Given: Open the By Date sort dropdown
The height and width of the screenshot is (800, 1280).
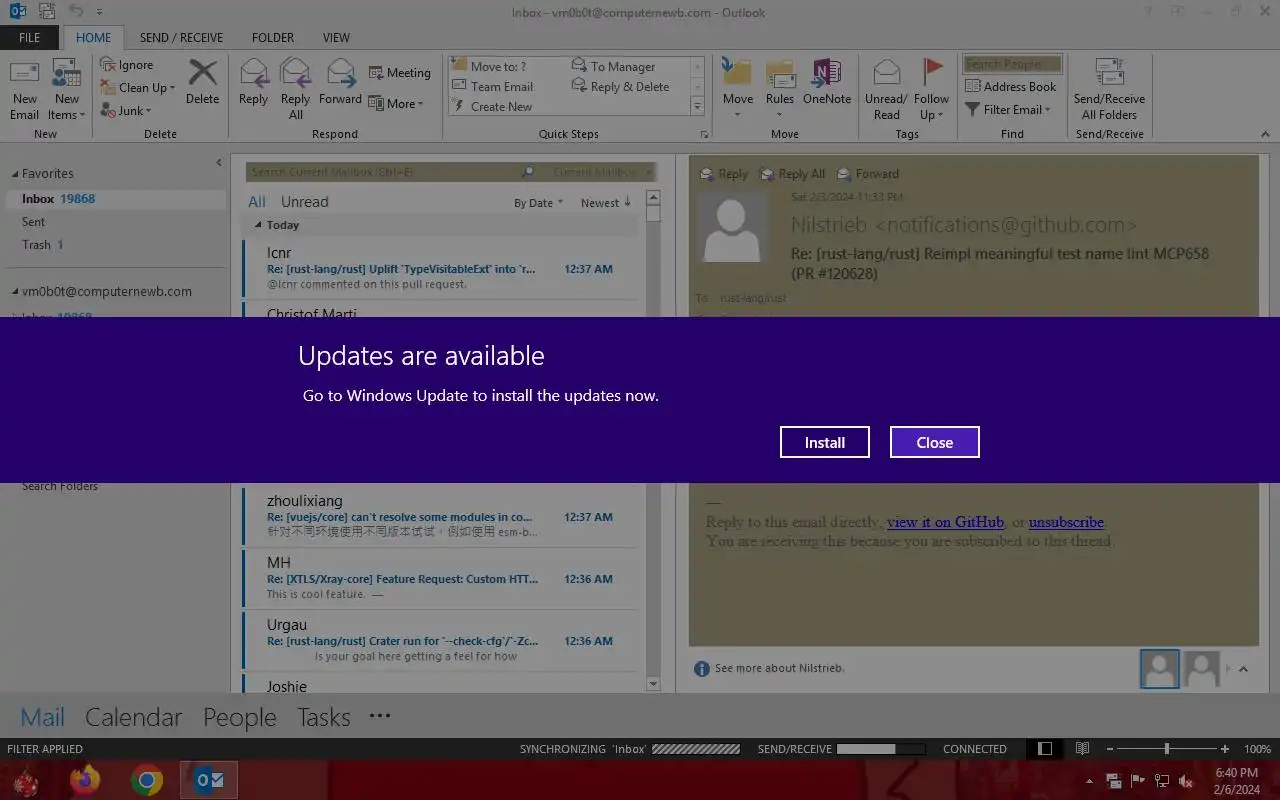Looking at the screenshot, I should 538,203.
